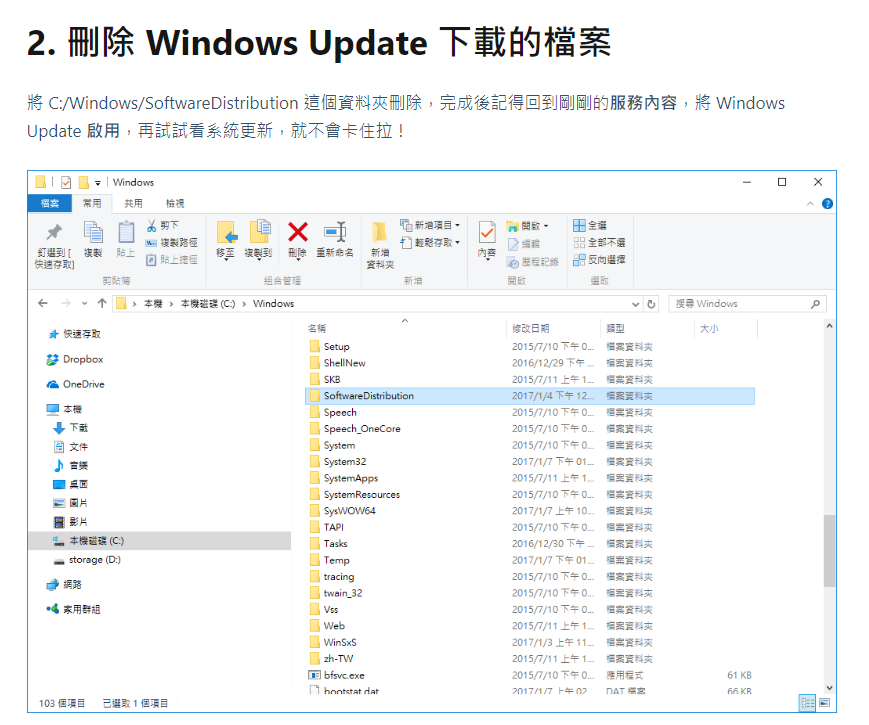The image size is (869, 725).
Task: Copy path (複製路徑) button
Action: pos(171,243)
